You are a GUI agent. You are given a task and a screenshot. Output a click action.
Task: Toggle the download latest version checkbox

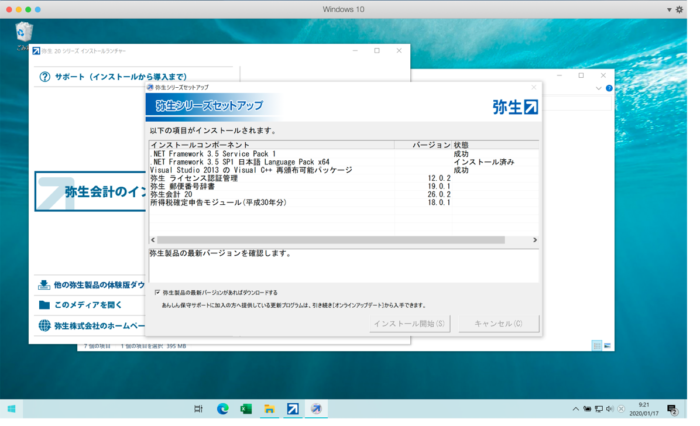pos(157,292)
